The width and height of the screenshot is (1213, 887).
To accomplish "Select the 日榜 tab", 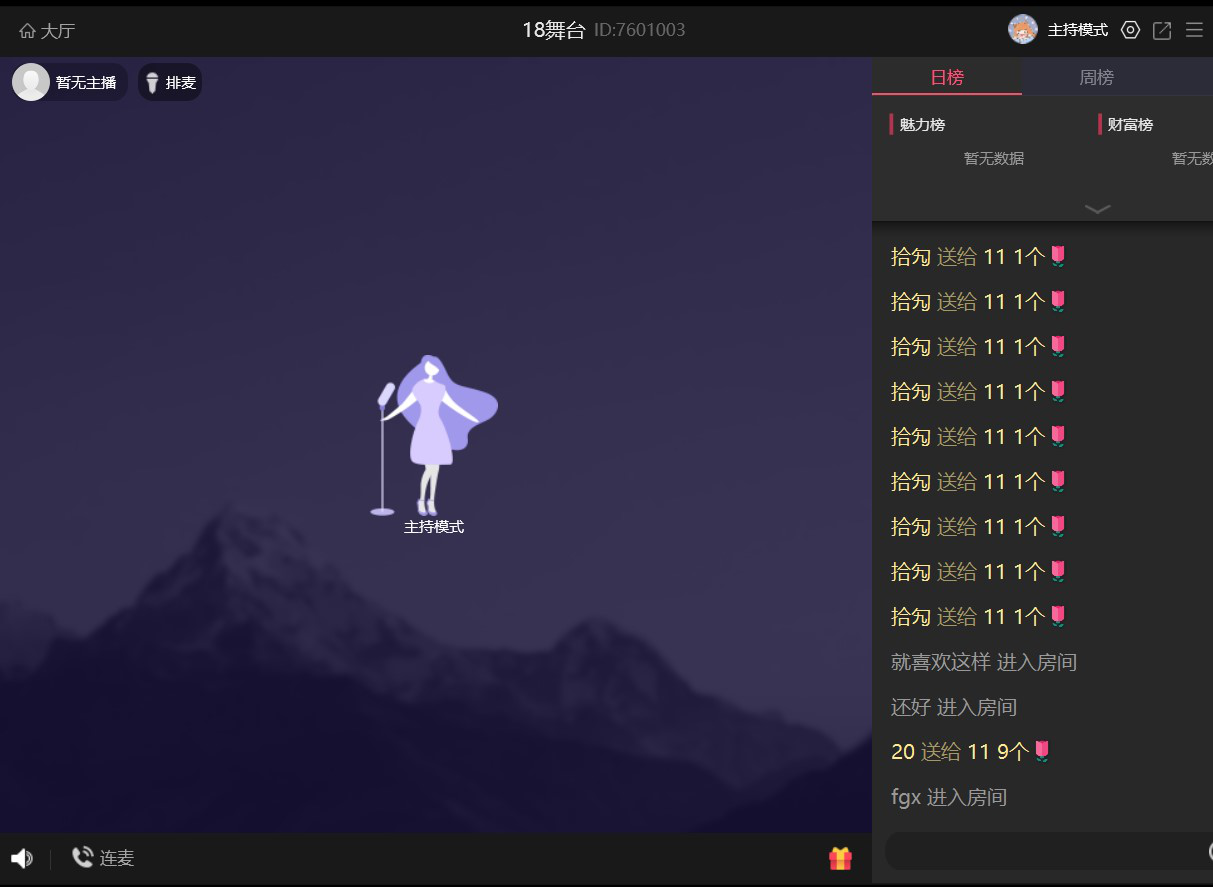I will [x=946, y=77].
